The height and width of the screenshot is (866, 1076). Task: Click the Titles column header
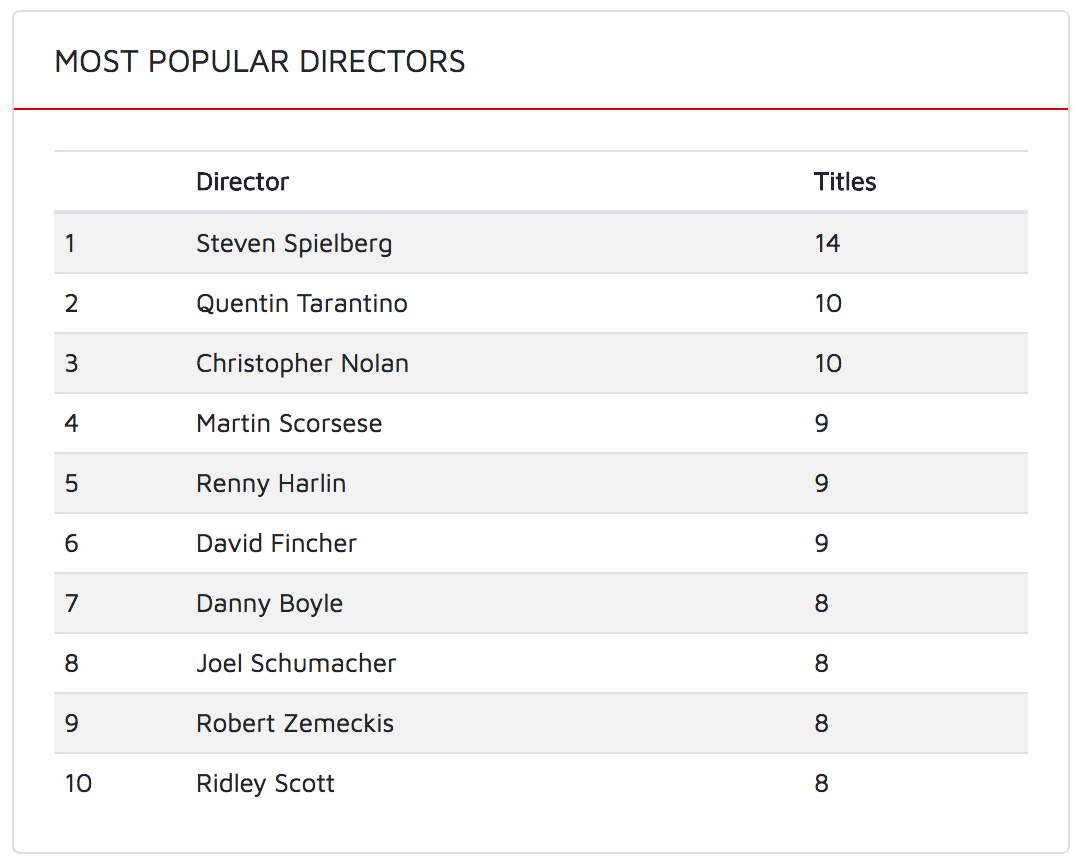tap(845, 182)
